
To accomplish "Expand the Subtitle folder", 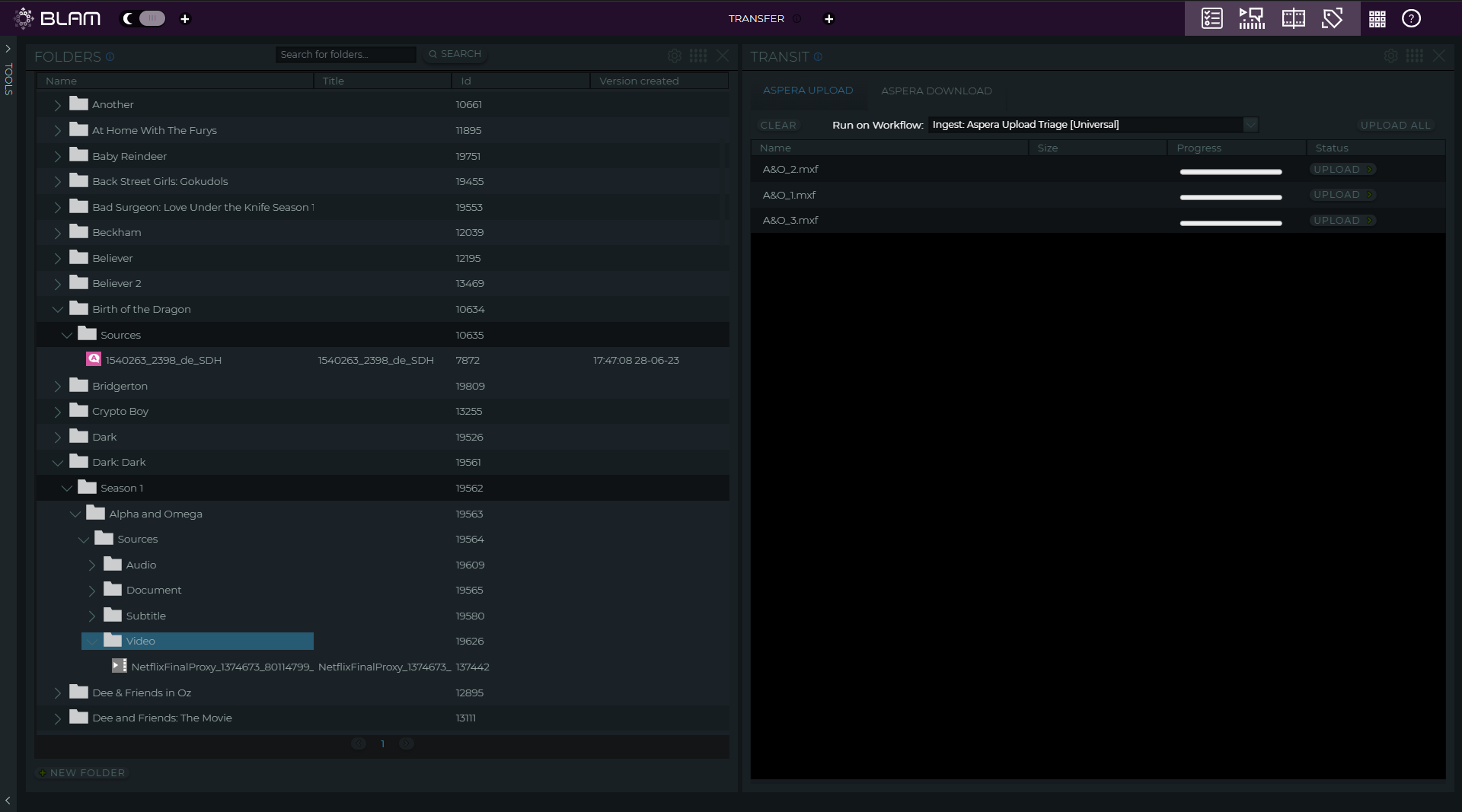I will click(91, 616).
